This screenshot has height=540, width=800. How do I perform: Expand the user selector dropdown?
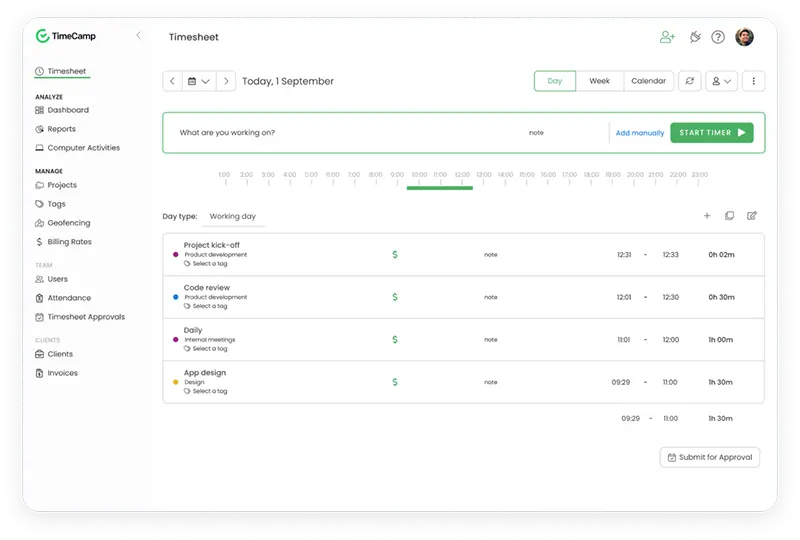tap(721, 81)
